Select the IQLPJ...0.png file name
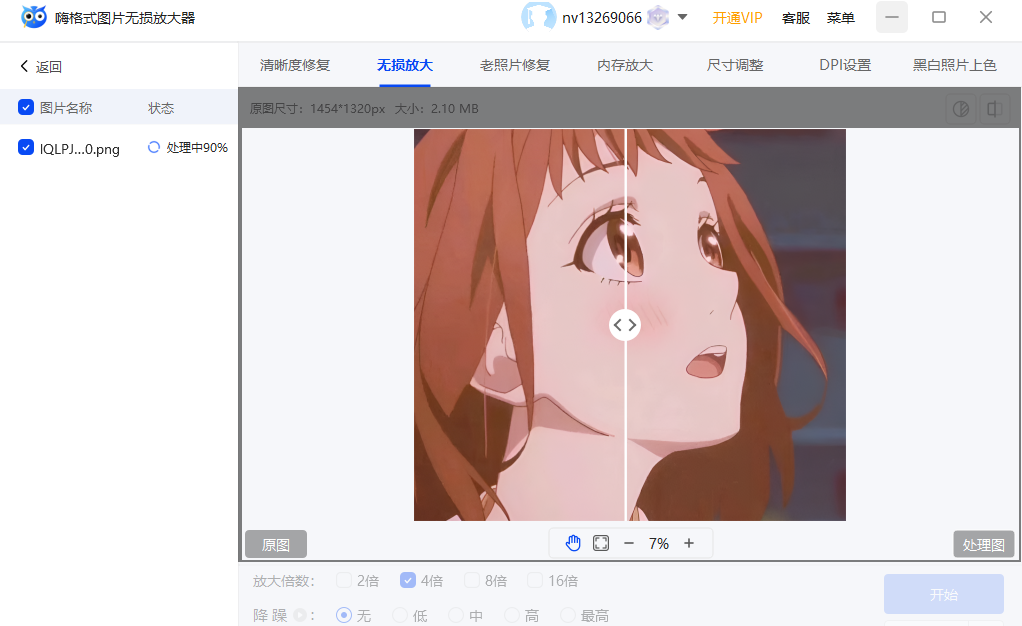This screenshot has width=1022, height=626. coord(80,149)
